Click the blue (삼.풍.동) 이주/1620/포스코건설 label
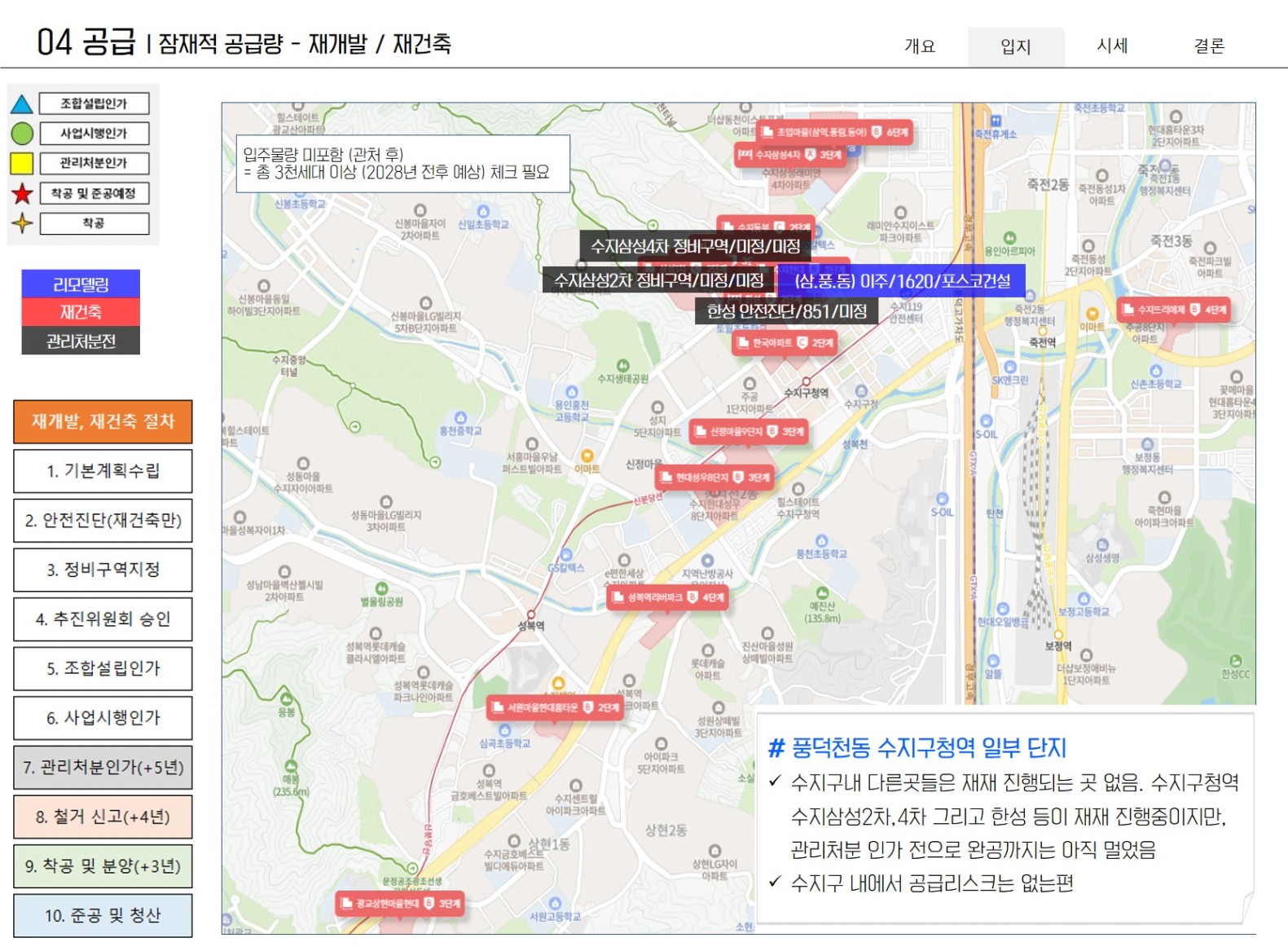This screenshot has height=951, width=1288. tap(903, 281)
